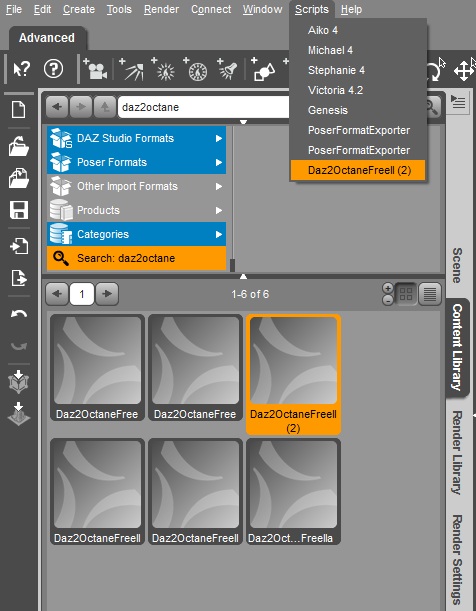476x611 pixels.
Task: Select the four-arrow translate tool
Action: click(464, 71)
